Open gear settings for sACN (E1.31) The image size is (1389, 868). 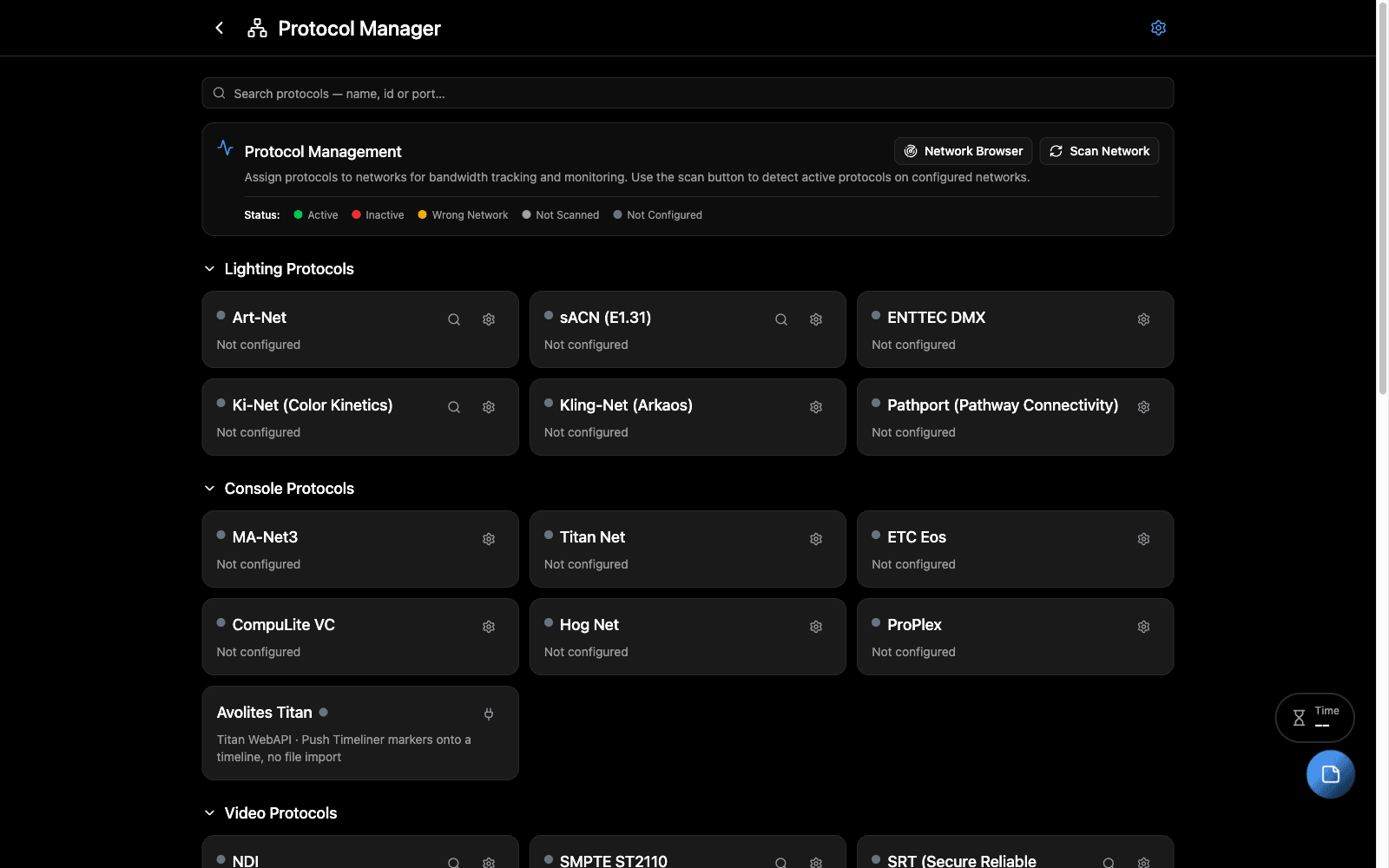(816, 319)
